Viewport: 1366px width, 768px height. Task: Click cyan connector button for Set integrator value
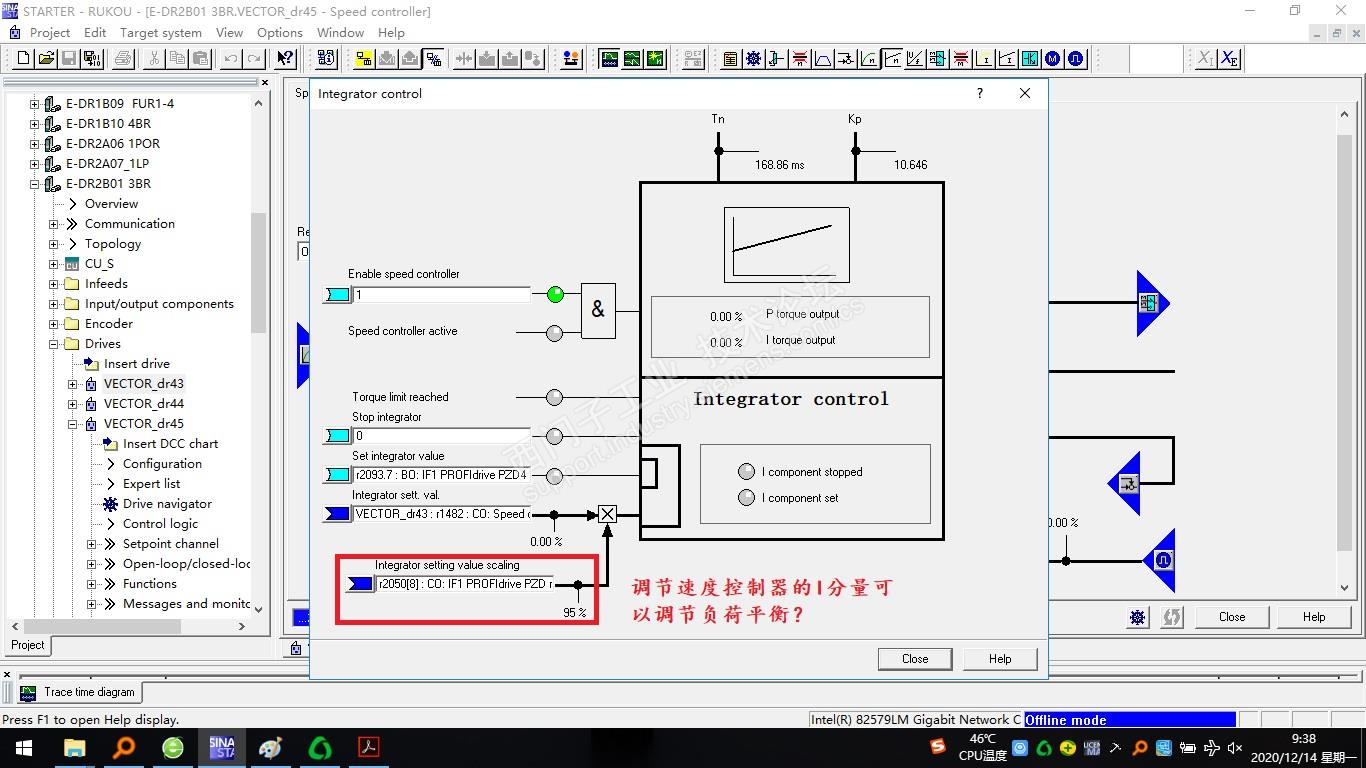338,475
